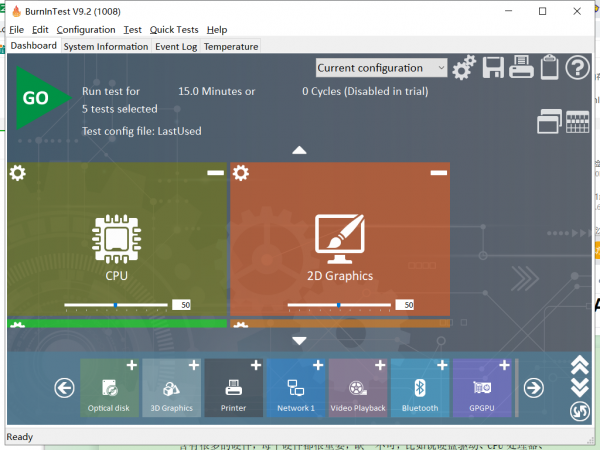This screenshot has width=600, height=450.
Task: Add the Video Playback test
Action: [x=380, y=365]
